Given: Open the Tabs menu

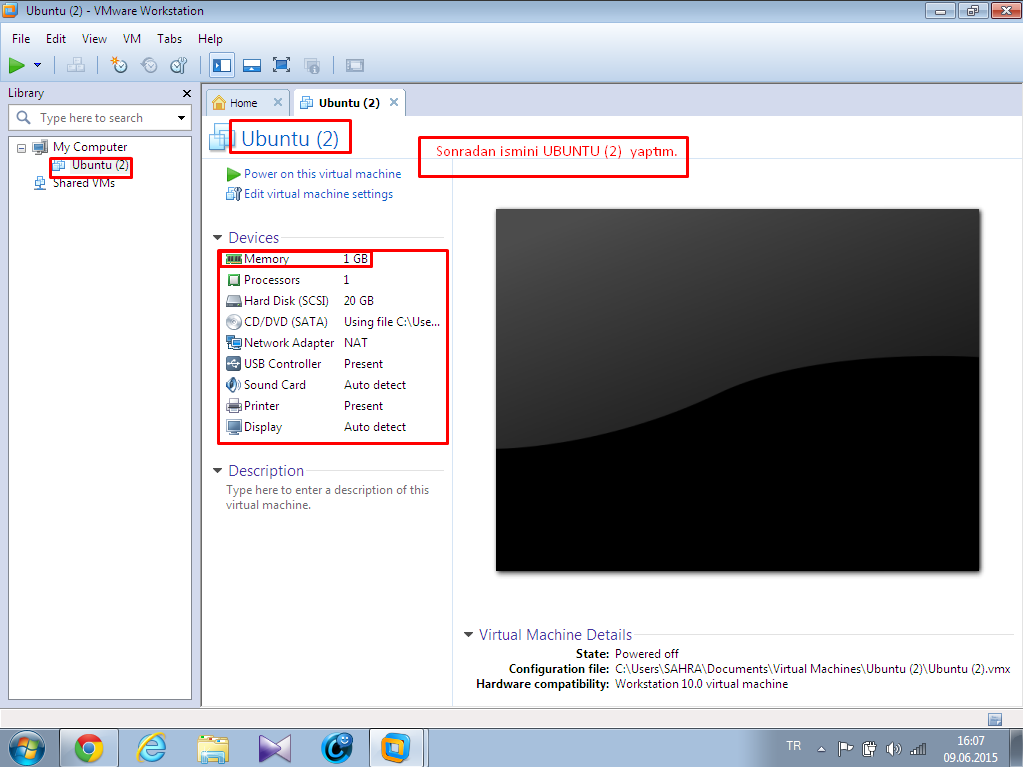Looking at the screenshot, I should 169,38.
